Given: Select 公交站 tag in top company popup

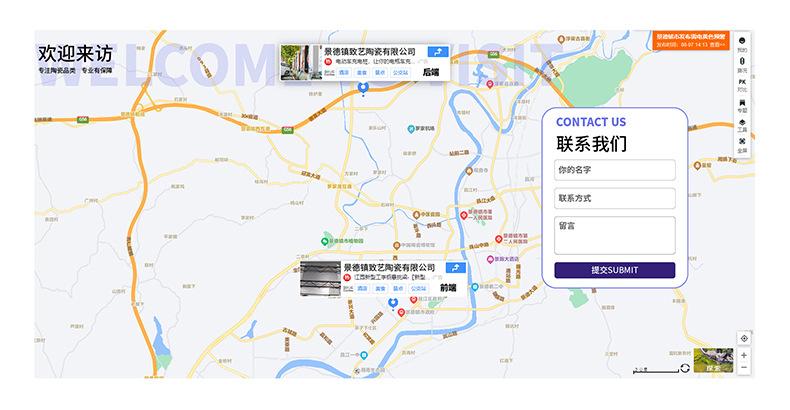Looking at the screenshot, I should [401, 73].
